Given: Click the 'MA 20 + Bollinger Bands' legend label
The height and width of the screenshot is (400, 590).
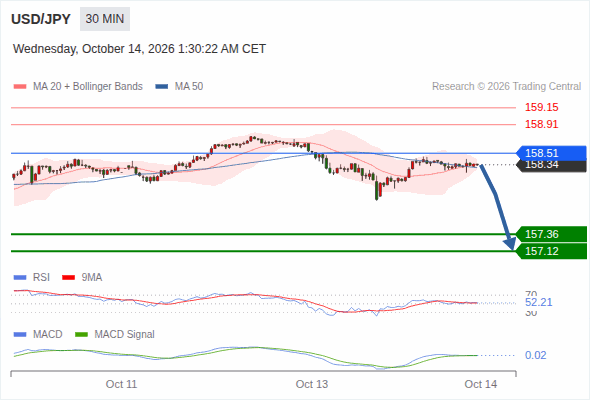Looking at the screenshot, I should (x=88, y=87).
